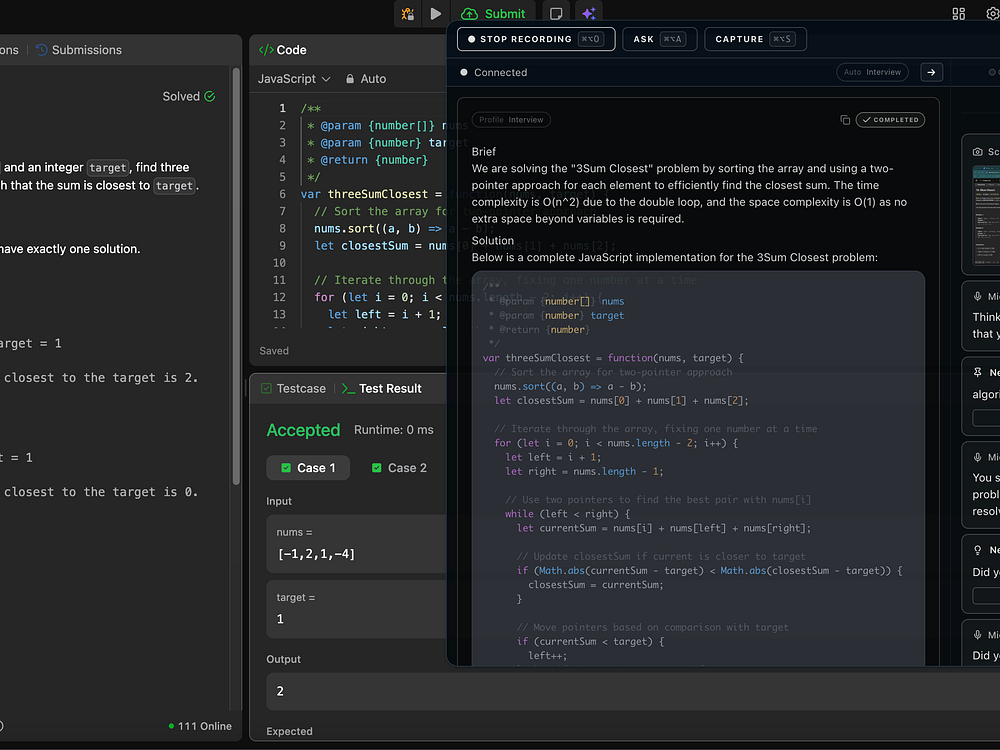Click the lock icon next to Auto

(x=350, y=79)
